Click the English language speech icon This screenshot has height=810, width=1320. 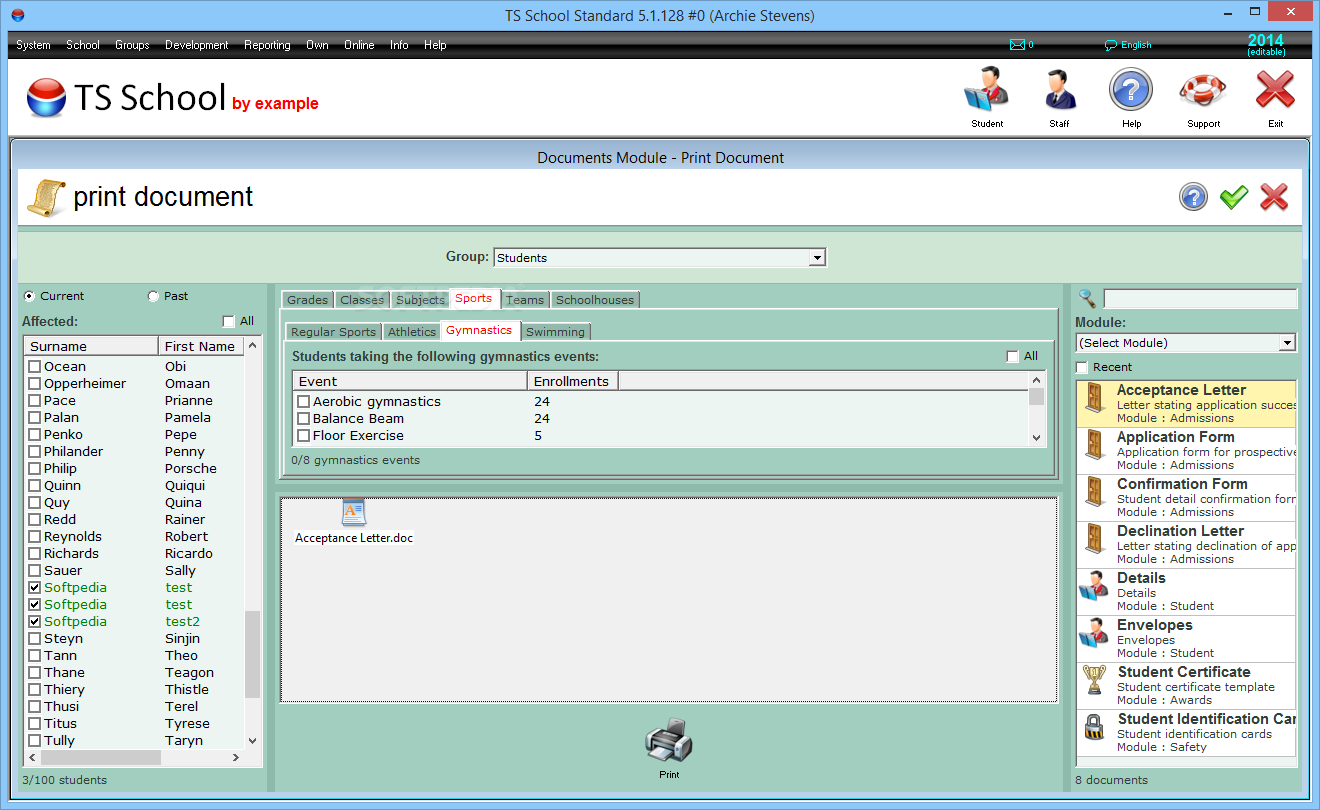[1110, 45]
